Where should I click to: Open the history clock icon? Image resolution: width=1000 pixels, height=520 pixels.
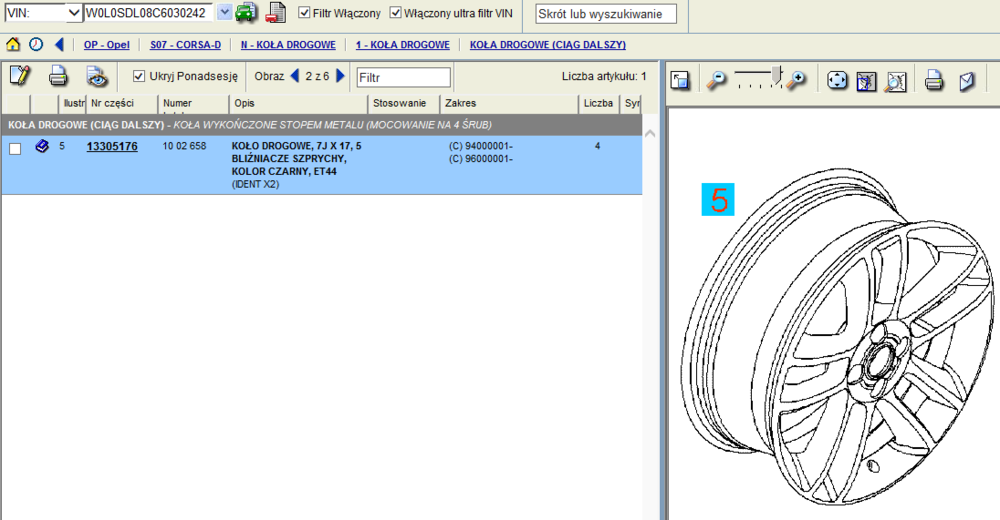pos(36,45)
